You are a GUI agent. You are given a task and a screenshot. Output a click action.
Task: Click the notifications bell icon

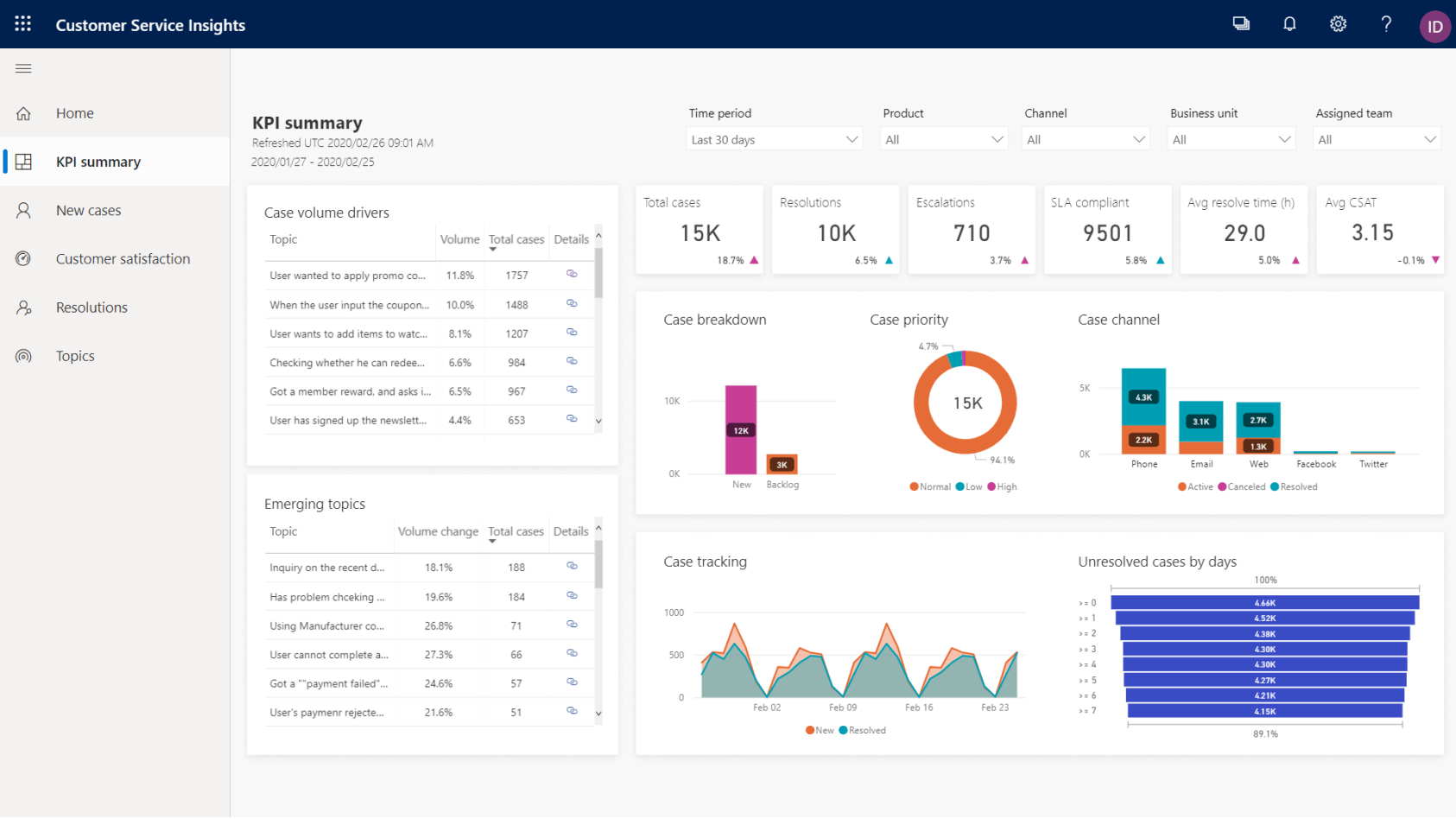[1289, 24]
